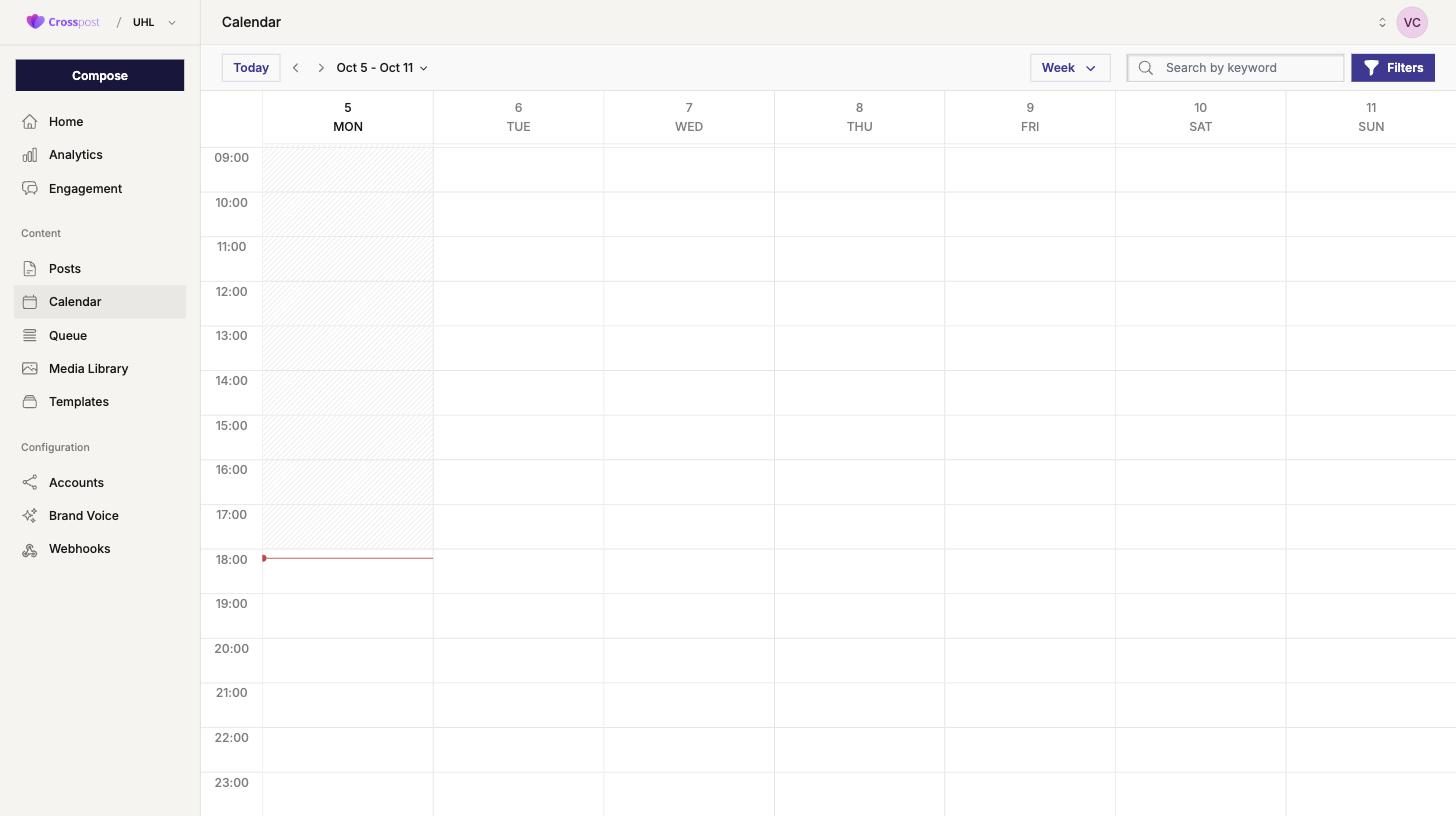Click the 23:00 time label
The width and height of the screenshot is (1456, 816).
click(x=231, y=783)
